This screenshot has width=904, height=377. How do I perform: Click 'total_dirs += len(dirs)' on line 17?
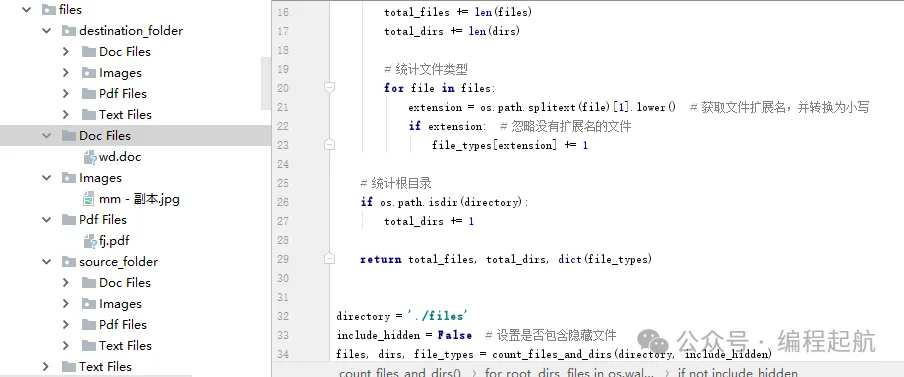(x=452, y=31)
